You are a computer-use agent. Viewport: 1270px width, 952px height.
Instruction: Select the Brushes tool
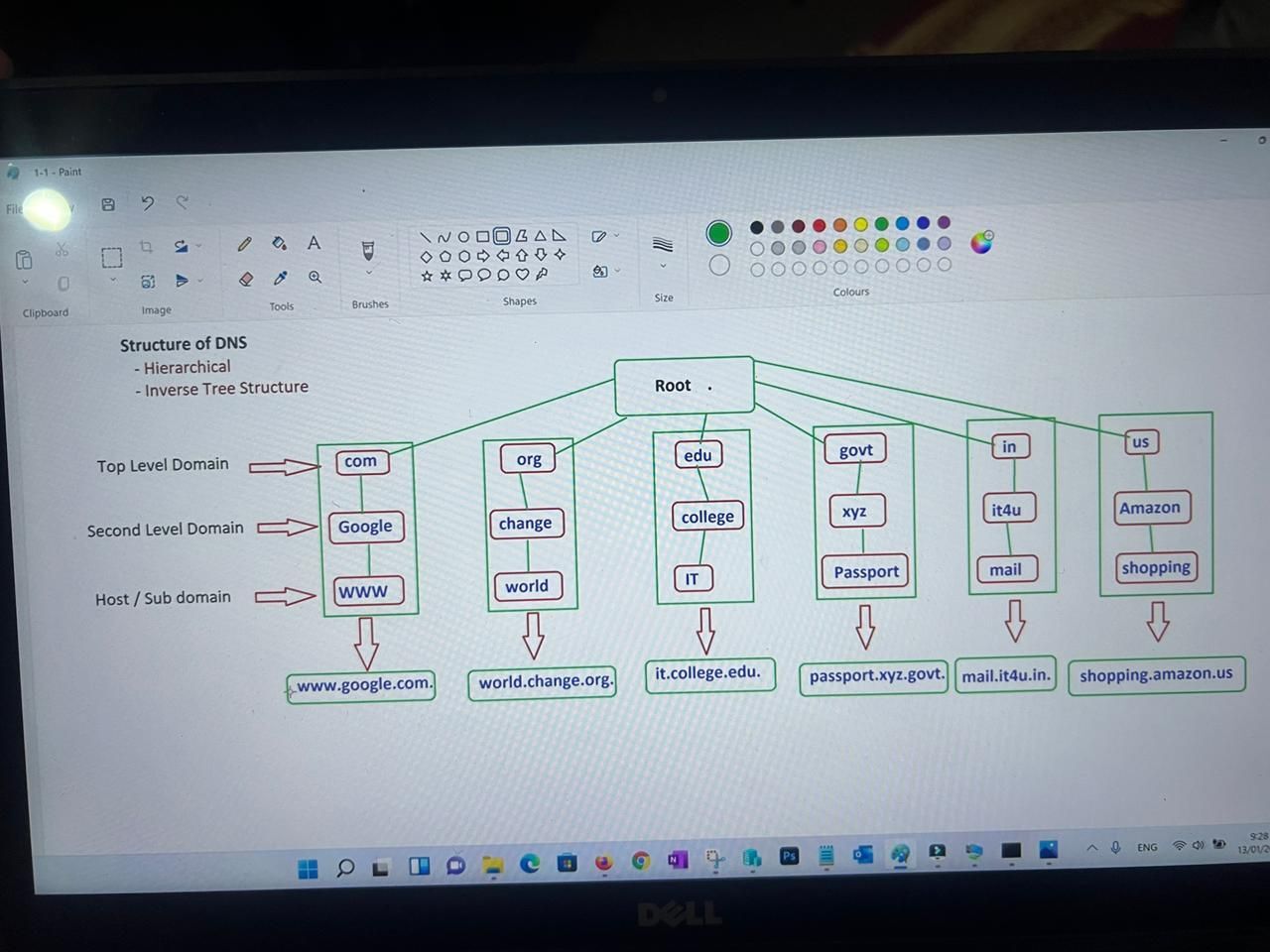368,249
